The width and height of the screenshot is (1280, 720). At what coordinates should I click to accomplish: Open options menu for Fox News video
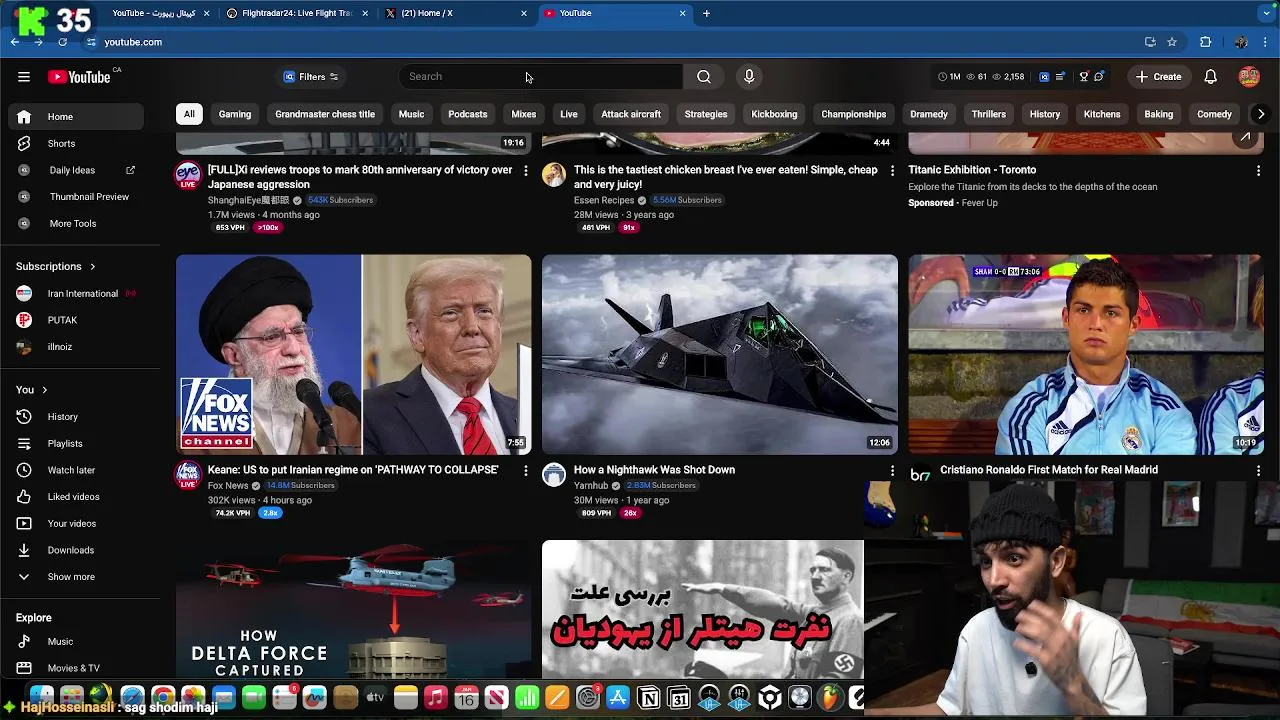point(526,471)
